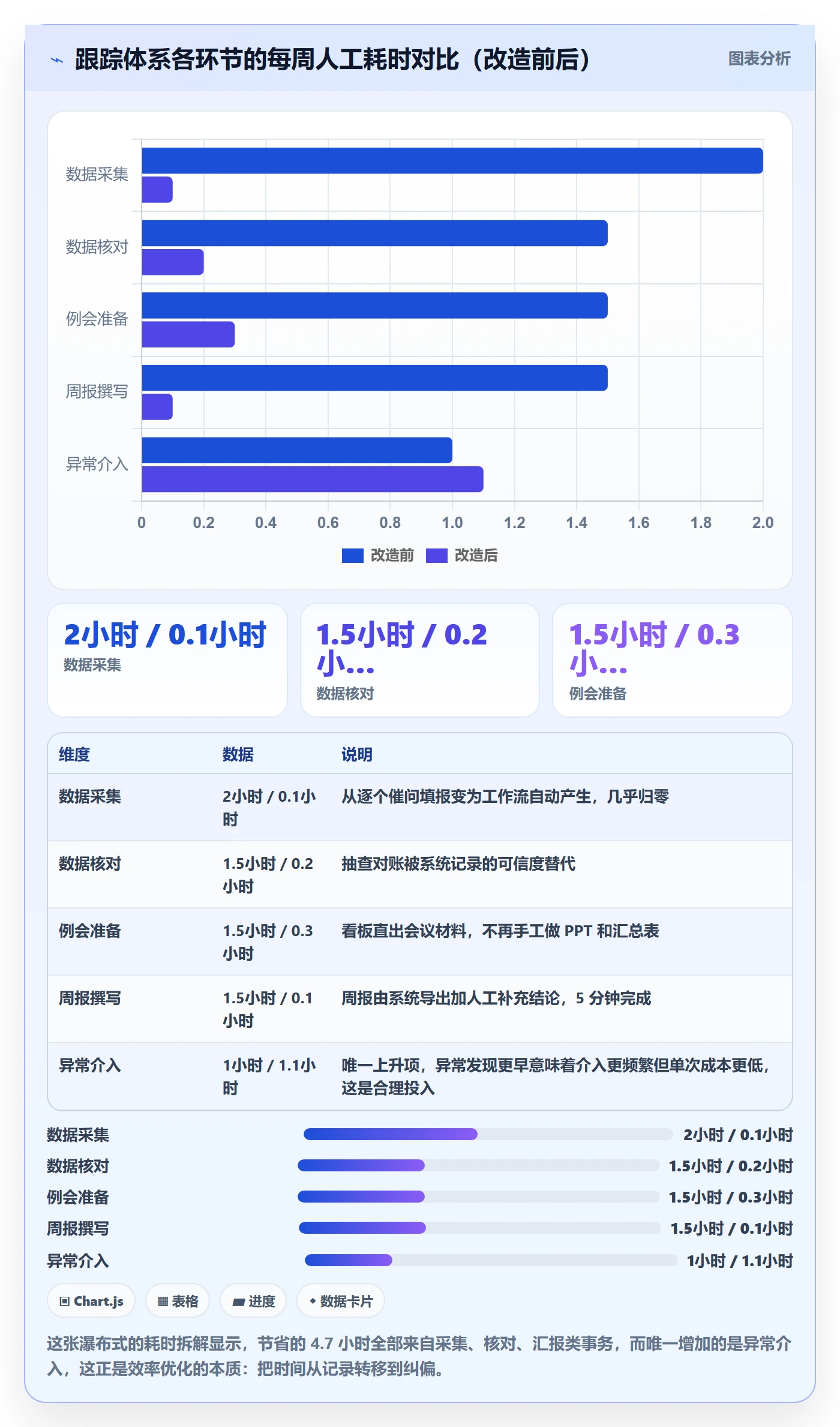Click table value 1.5小时 / 0.3小时
The height and width of the screenshot is (1427, 840).
[268, 942]
